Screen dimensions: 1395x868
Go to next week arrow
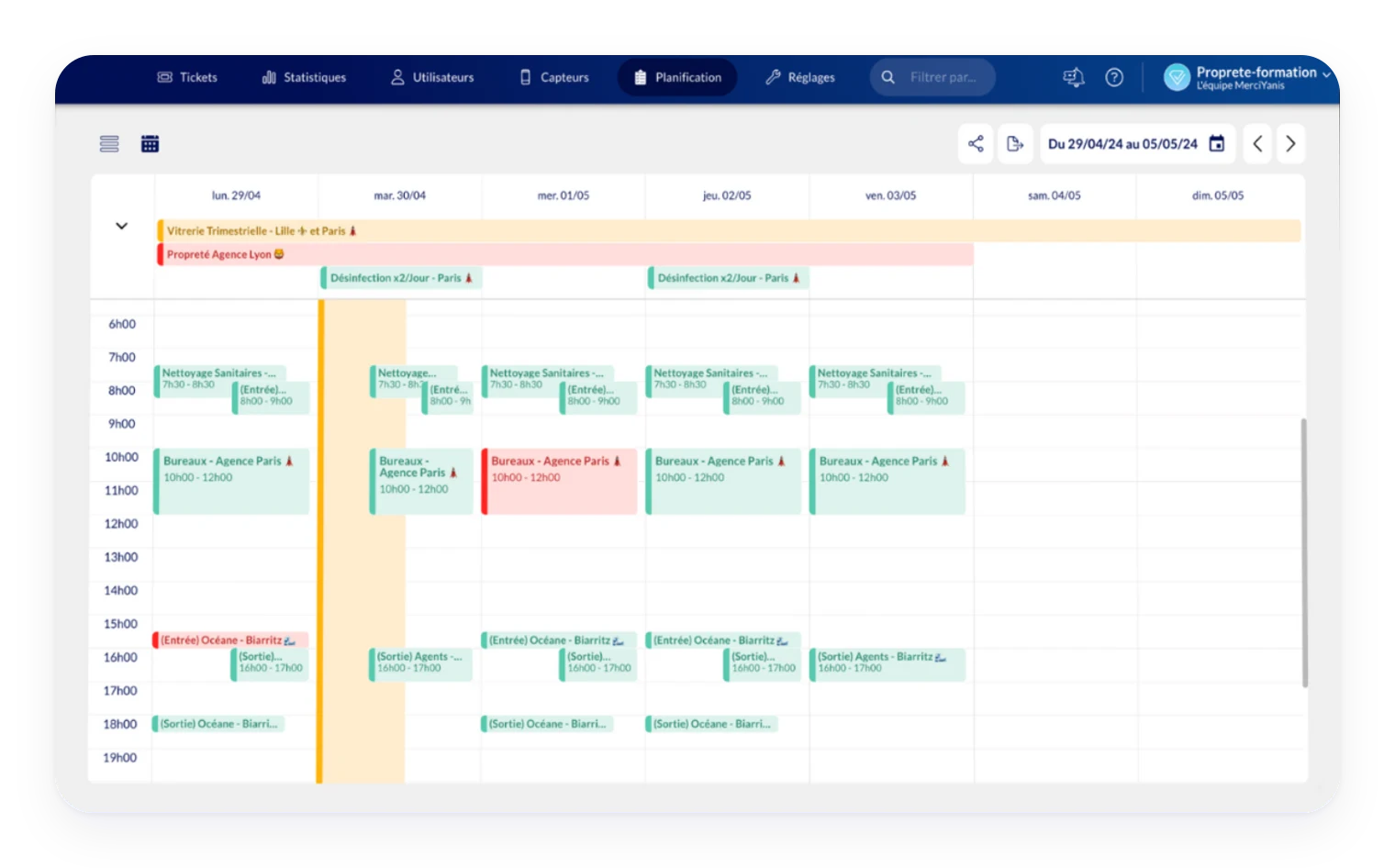coord(1290,144)
